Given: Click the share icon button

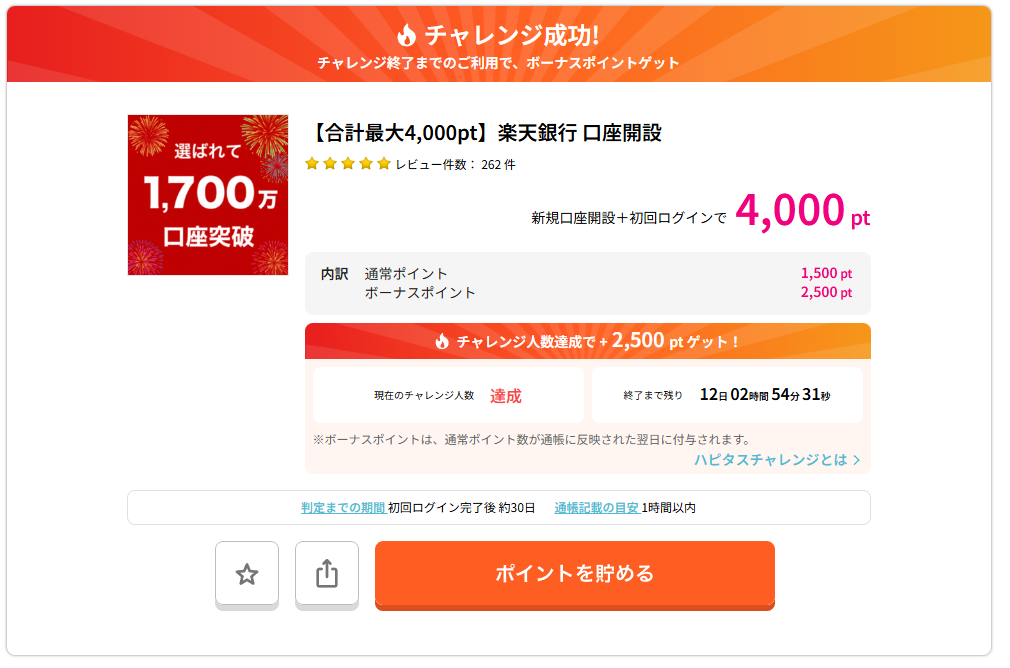Looking at the screenshot, I should [x=327, y=574].
